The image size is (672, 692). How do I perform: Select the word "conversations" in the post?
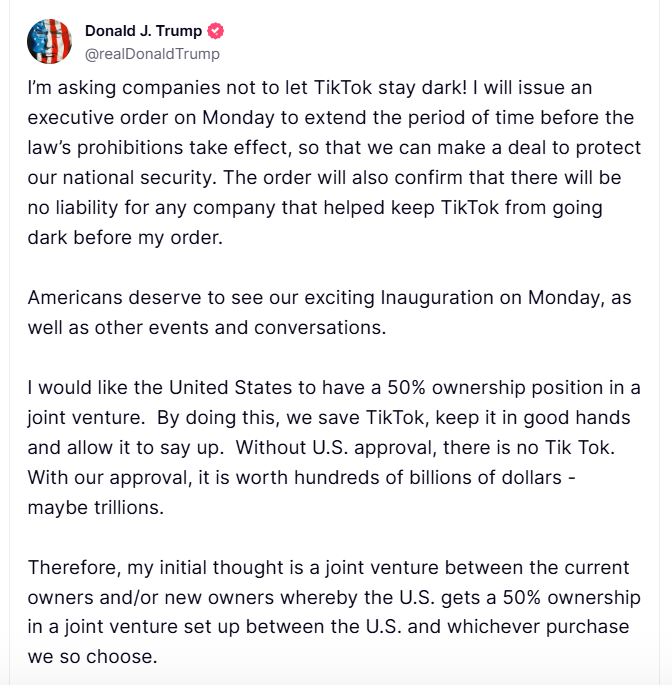click(320, 327)
